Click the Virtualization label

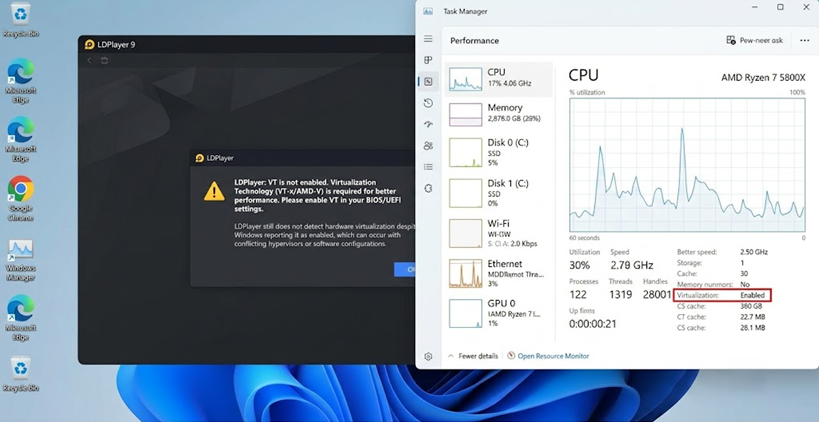[698, 296]
